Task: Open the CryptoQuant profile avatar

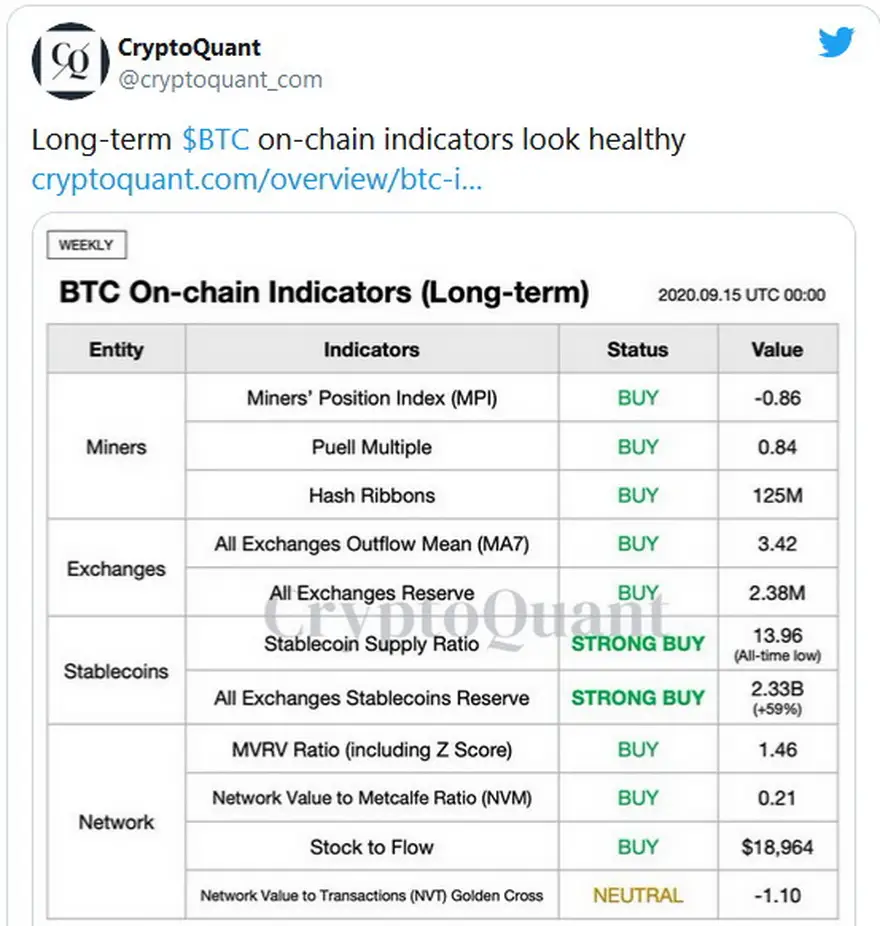Action: tap(70, 61)
